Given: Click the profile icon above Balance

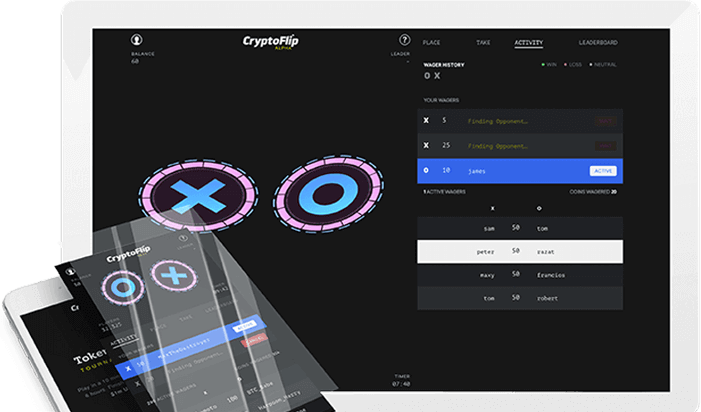Looking at the screenshot, I should [x=136, y=39].
